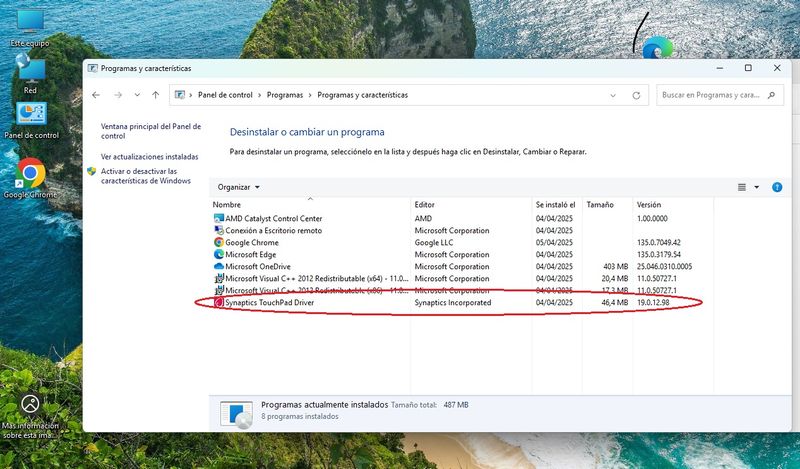800x469 pixels.
Task: Maximize the Programas y características window
Action: click(748, 68)
